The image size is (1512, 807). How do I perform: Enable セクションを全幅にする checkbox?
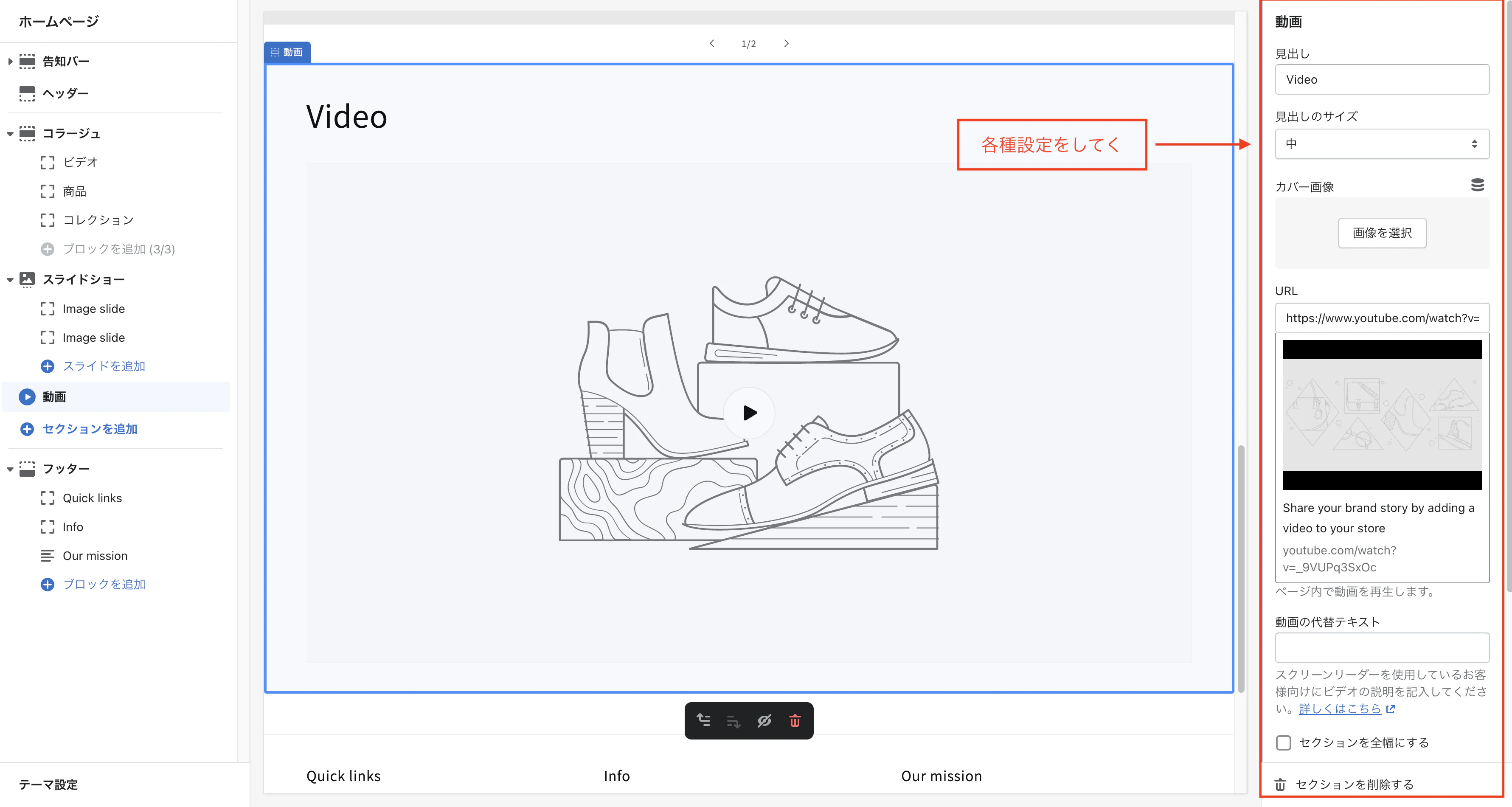[x=1284, y=742]
